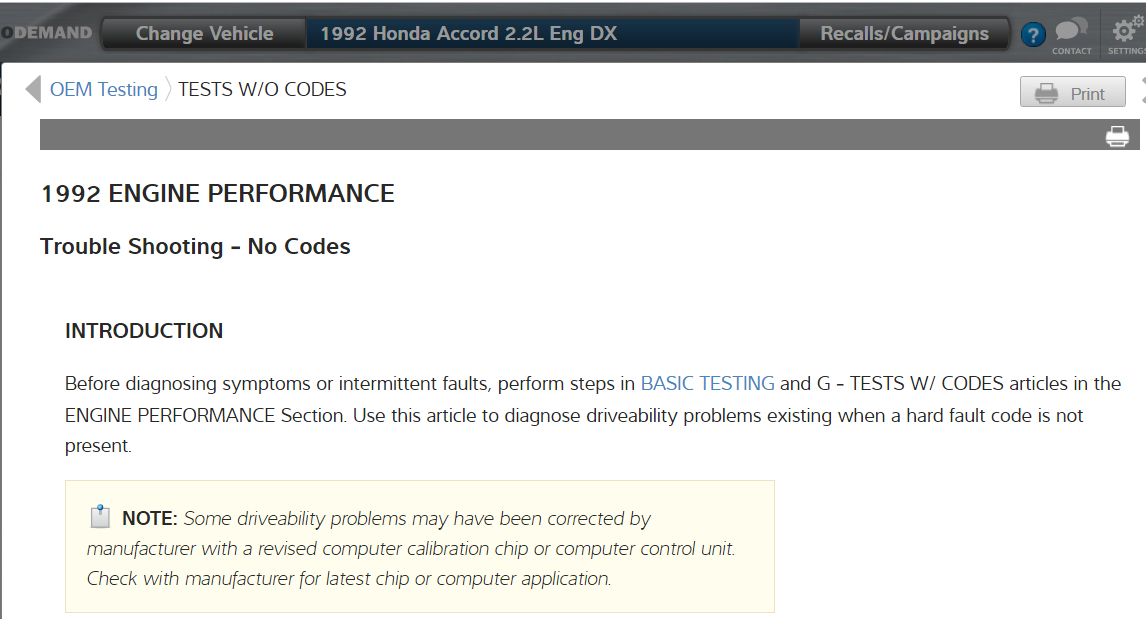This screenshot has height=619, width=1146.
Task: Open the BASIC TESTING link
Action: tap(707, 383)
